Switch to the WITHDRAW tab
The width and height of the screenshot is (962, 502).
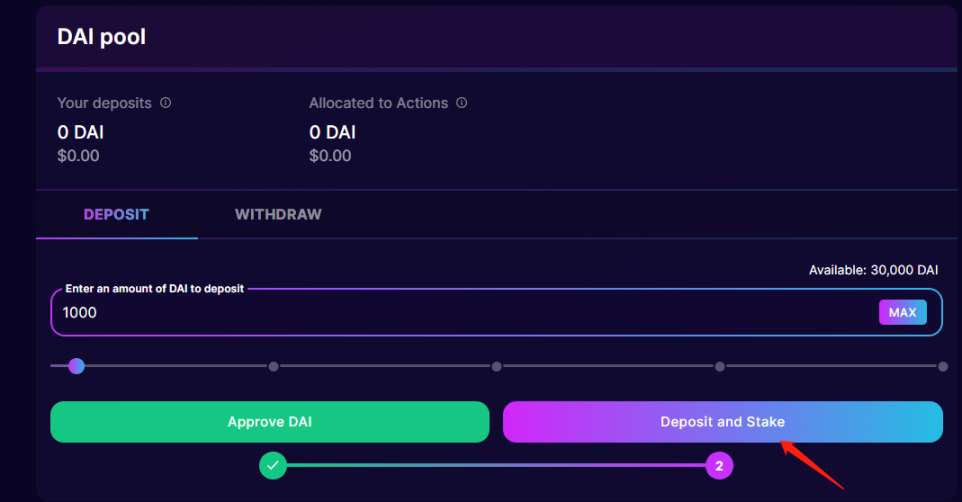[x=278, y=215]
